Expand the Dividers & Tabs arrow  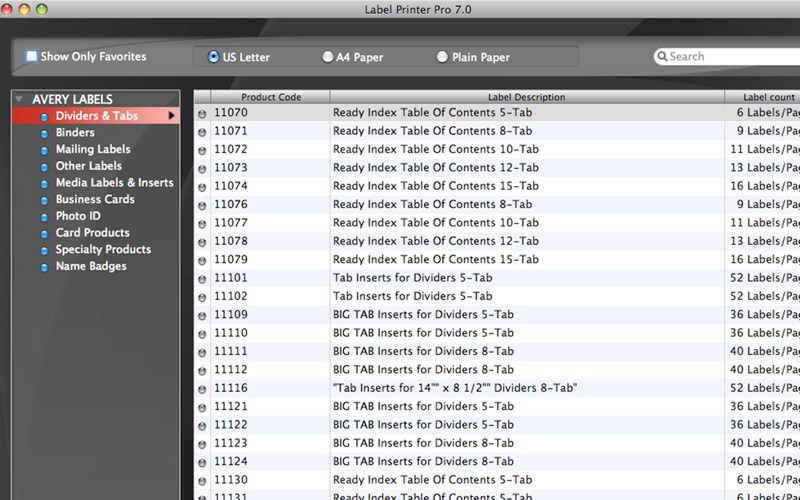171,116
